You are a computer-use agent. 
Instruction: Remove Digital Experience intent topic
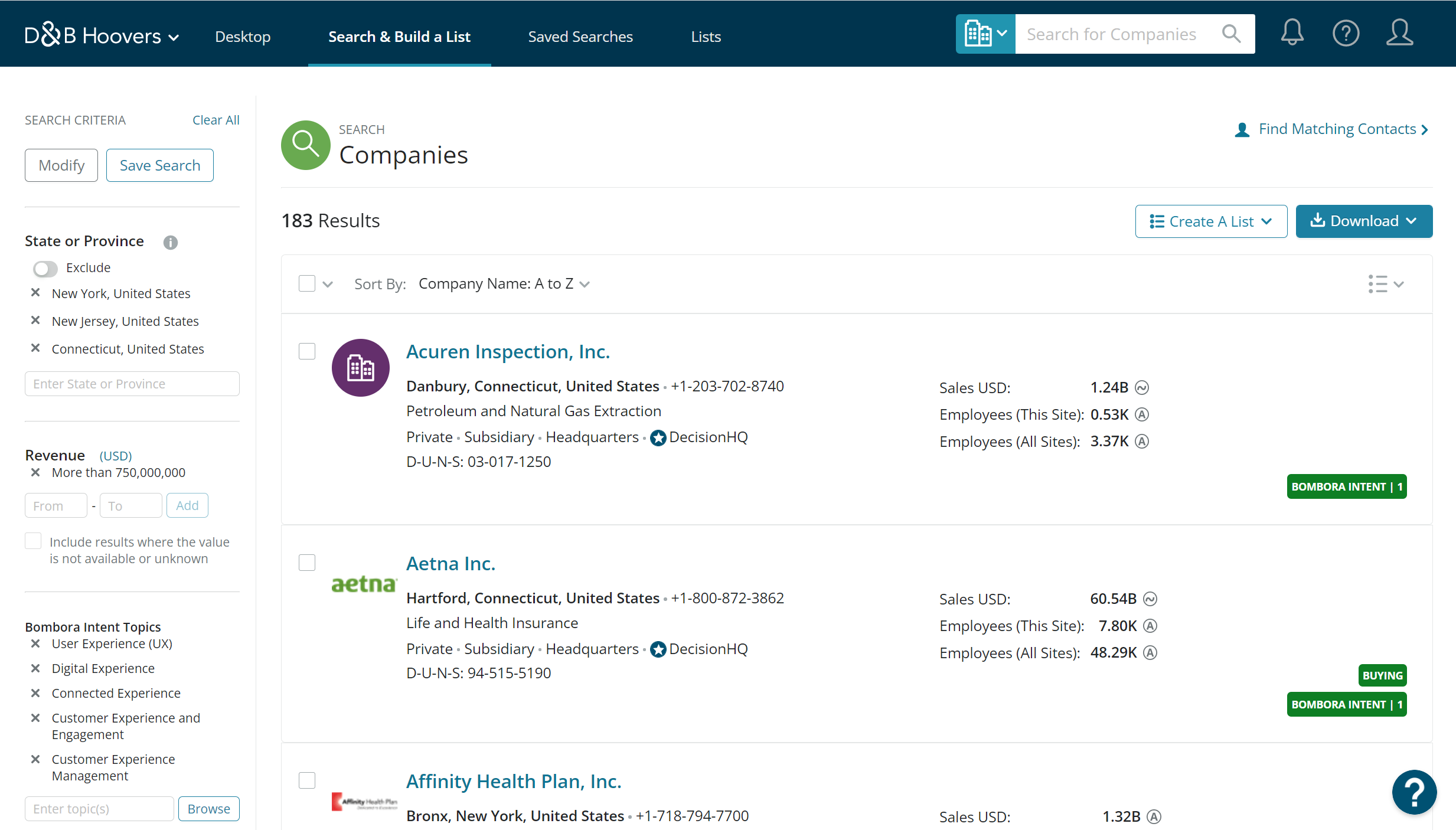[x=35, y=668]
